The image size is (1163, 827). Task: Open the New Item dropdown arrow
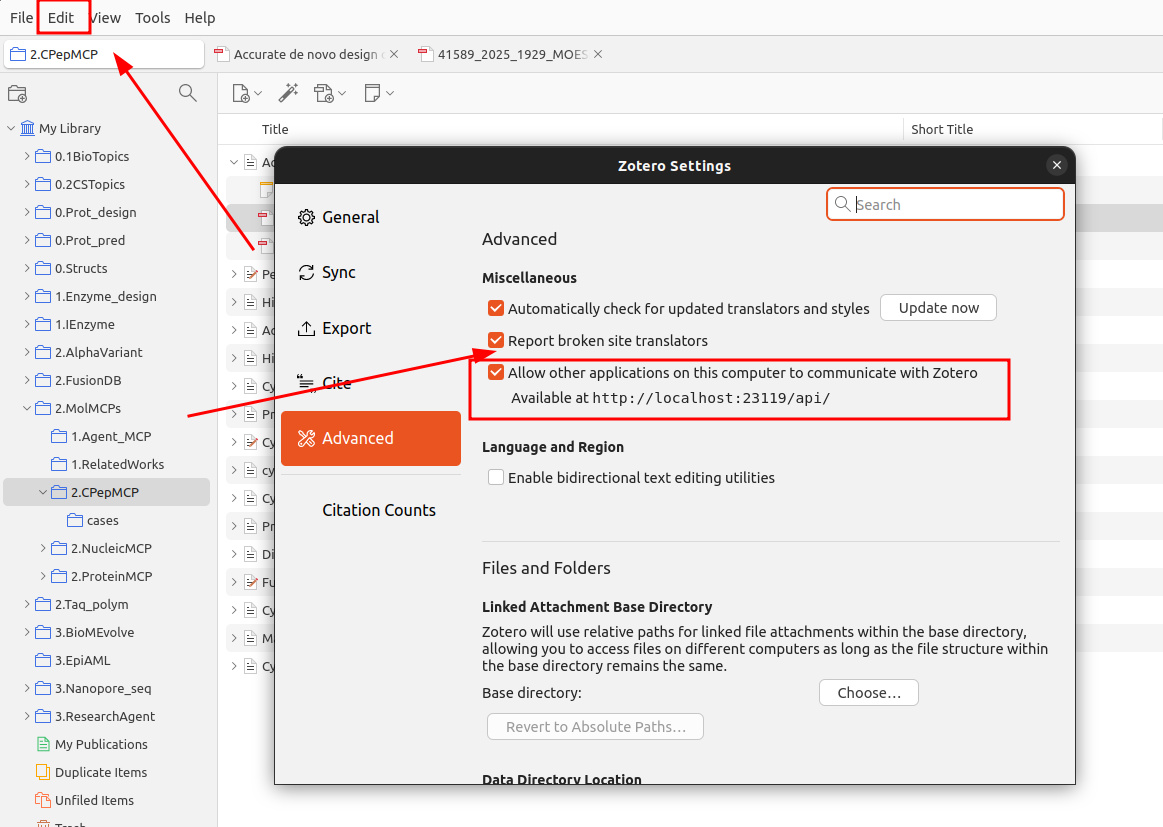258,93
